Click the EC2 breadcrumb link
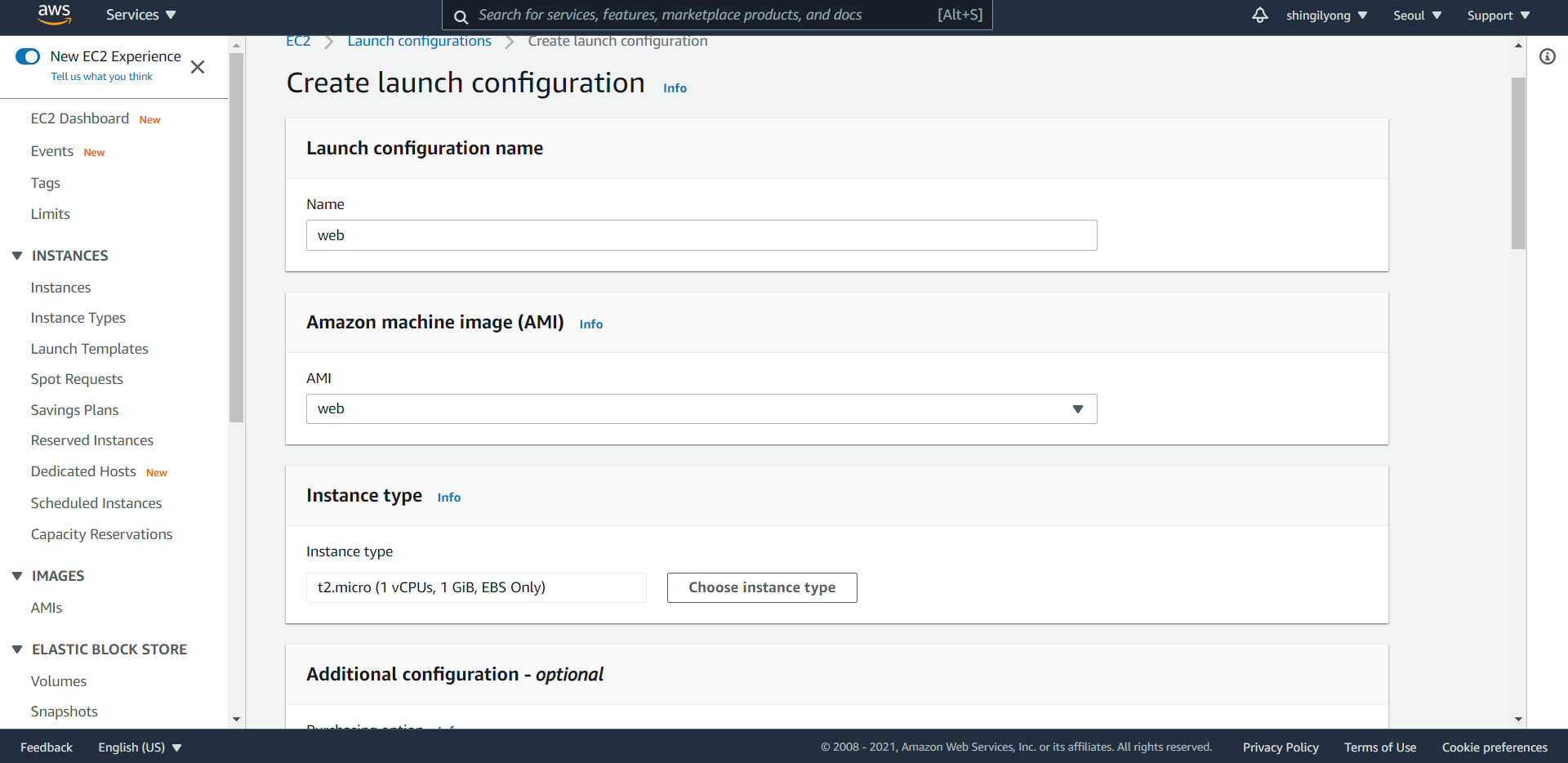The width and height of the screenshot is (1568, 763). click(298, 41)
